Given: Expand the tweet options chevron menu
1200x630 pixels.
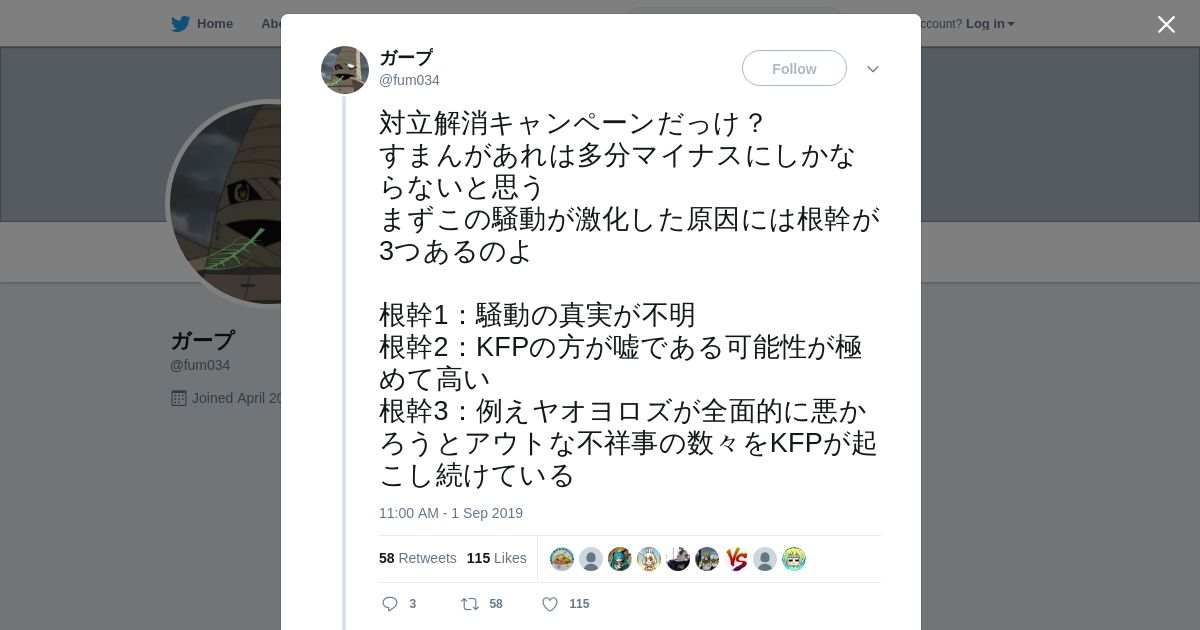Looking at the screenshot, I should tap(872, 69).
